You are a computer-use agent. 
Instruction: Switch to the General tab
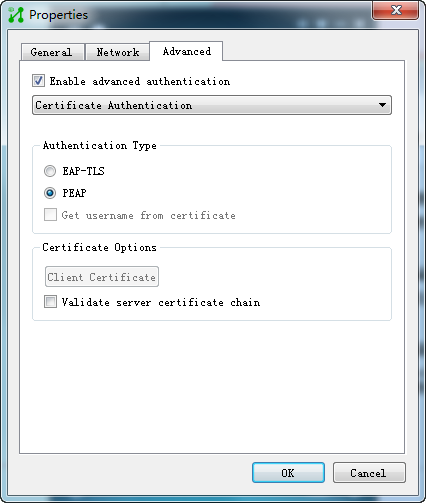(x=52, y=52)
